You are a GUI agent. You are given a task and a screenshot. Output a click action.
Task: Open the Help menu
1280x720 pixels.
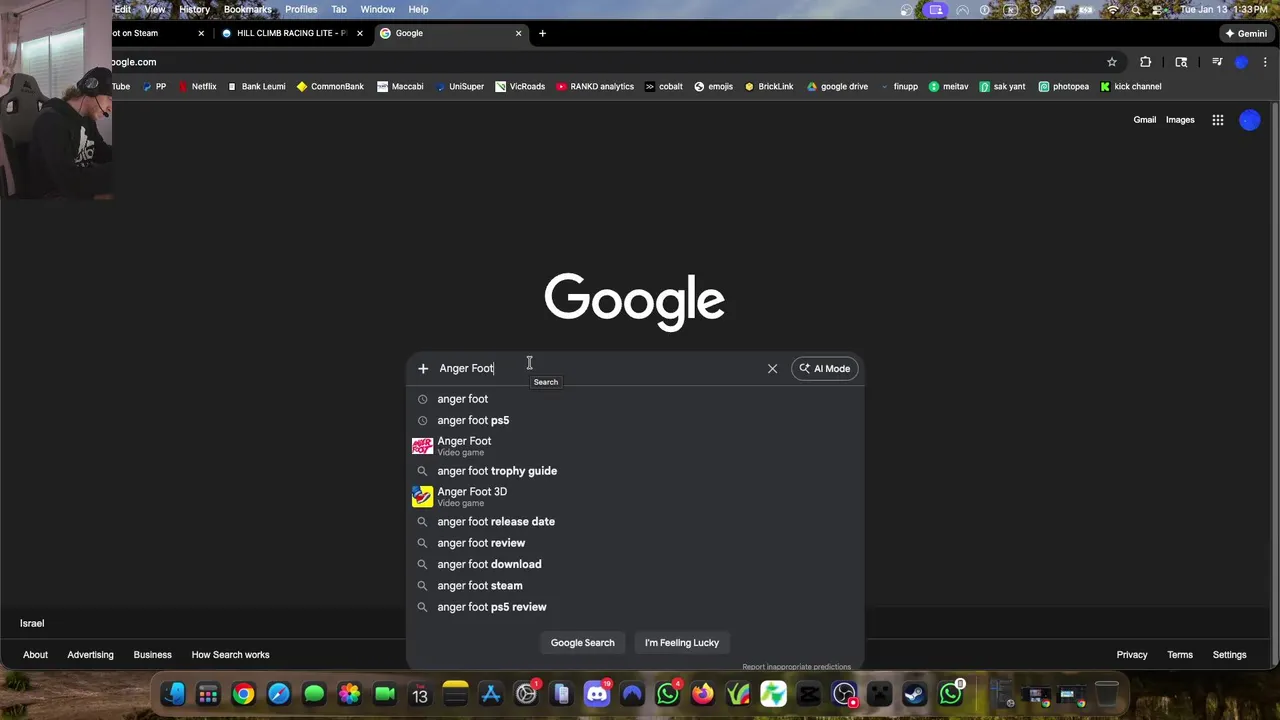pyautogui.click(x=418, y=9)
